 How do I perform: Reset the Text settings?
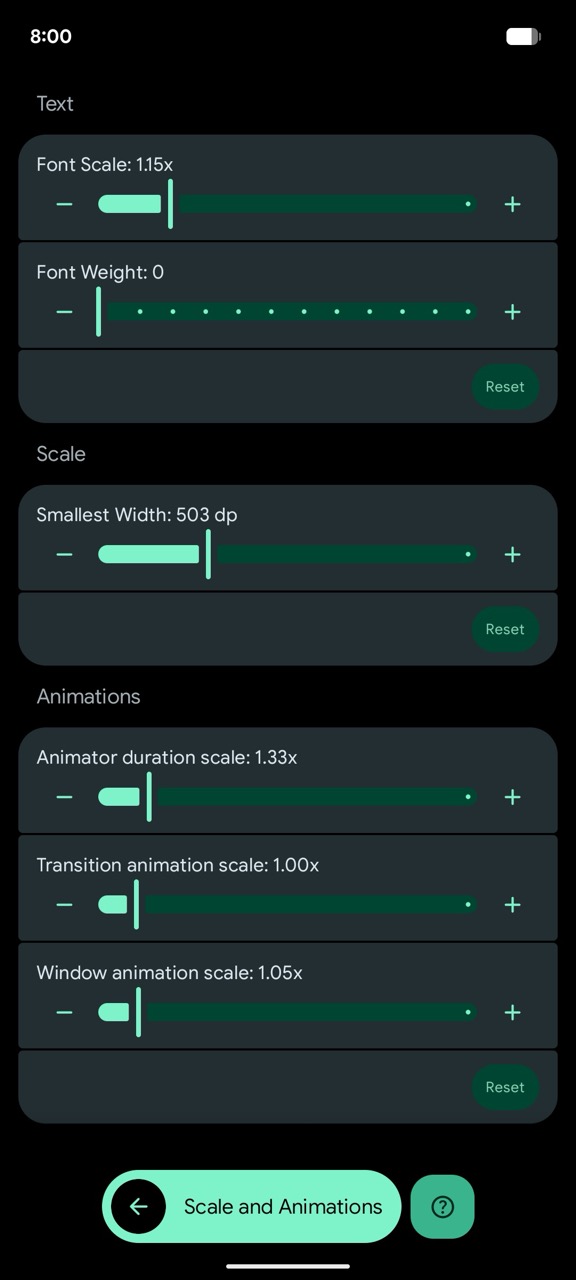(x=505, y=386)
